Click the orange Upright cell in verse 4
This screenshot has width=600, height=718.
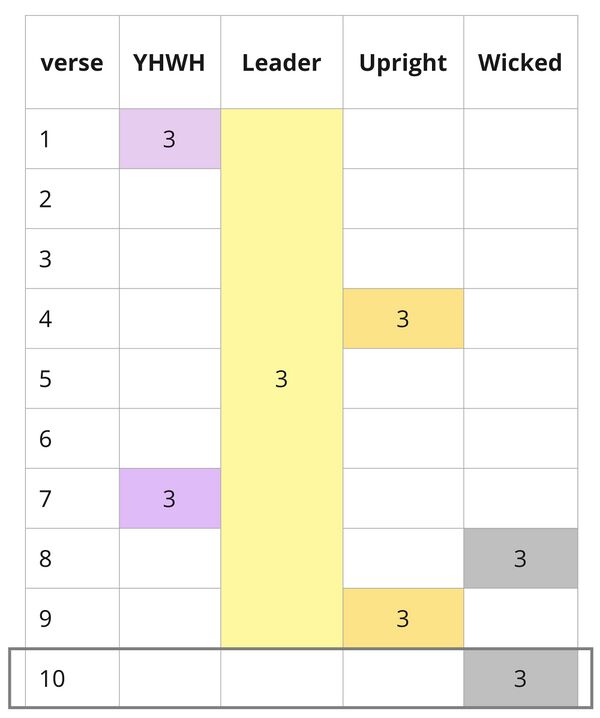(x=402, y=319)
